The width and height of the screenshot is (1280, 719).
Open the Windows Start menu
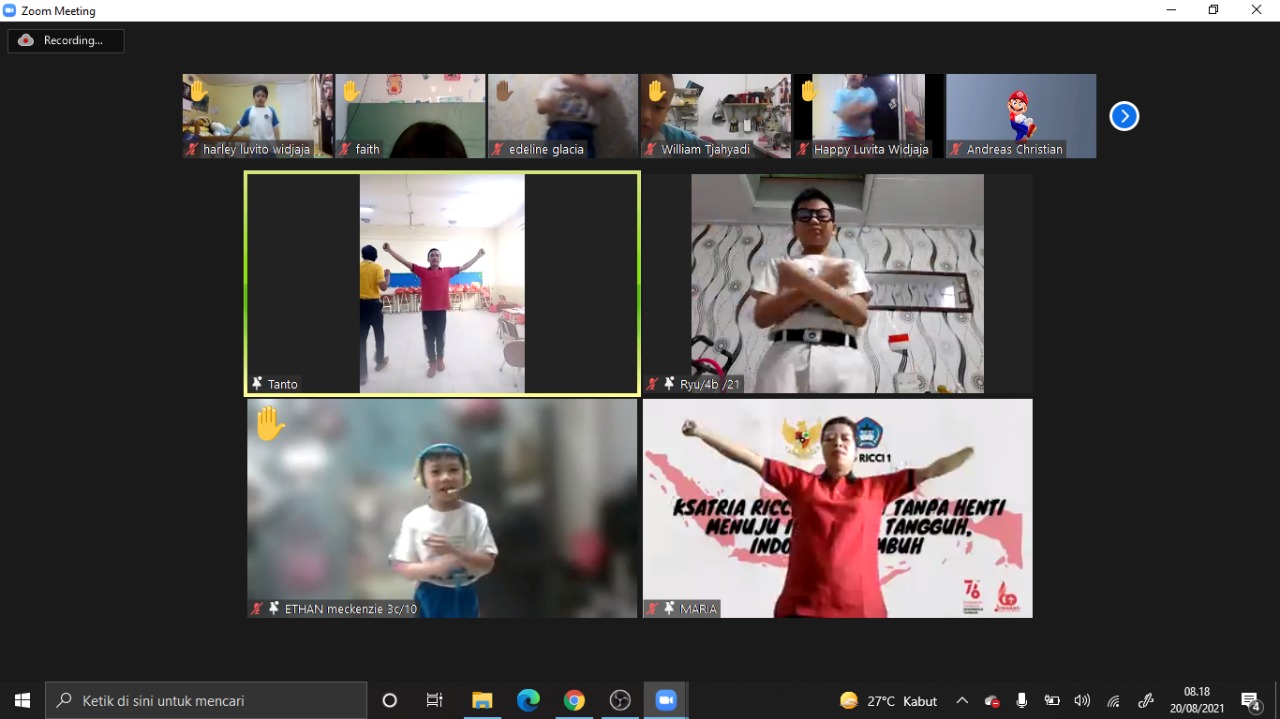22,700
